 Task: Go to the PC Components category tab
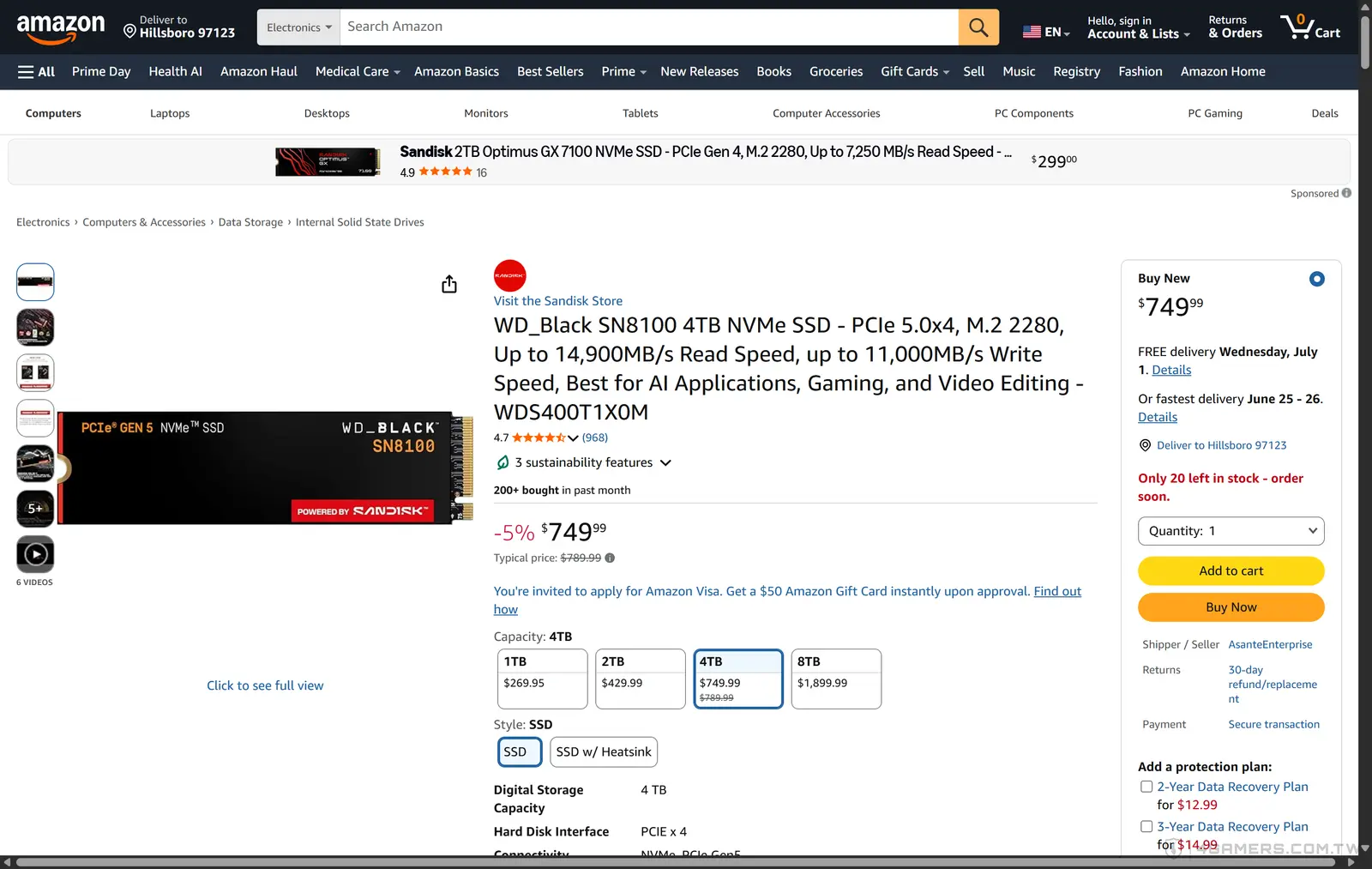[x=1033, y=113]
